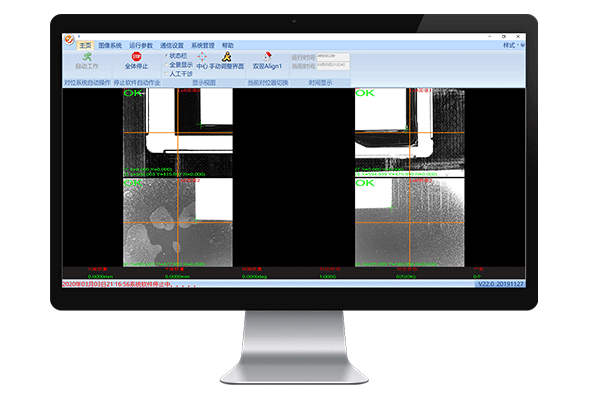The width and height of the screenshot is (600, 400).
Task: Open the 图像系统 tab
Action: coord(110,45)
